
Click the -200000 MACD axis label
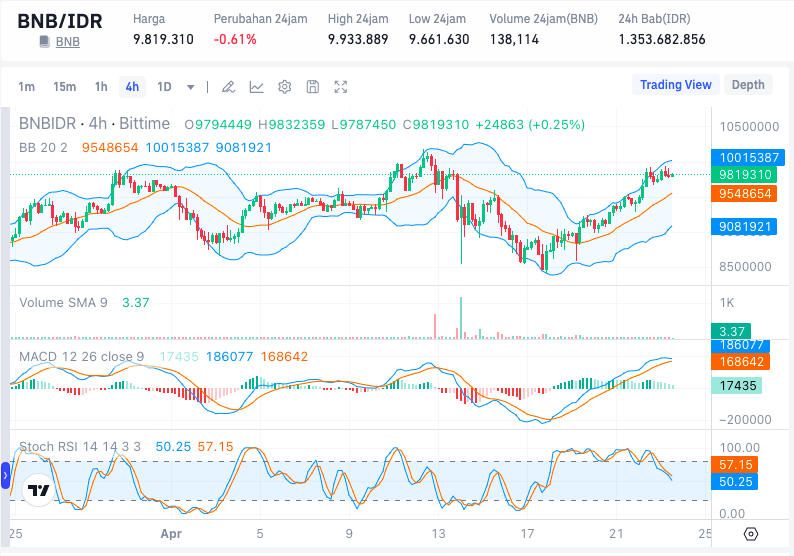pyautogui.click(x=745, y=420)
